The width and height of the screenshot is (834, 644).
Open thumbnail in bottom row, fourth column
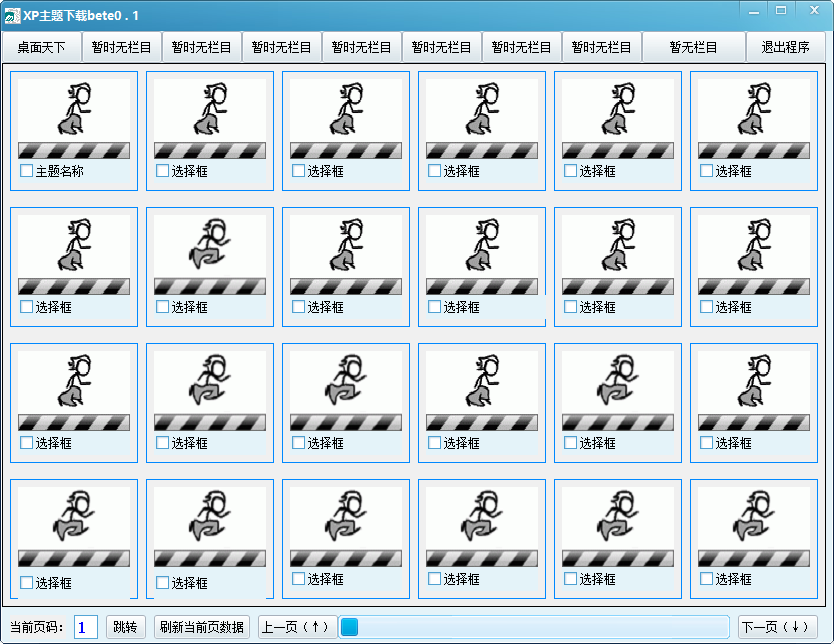(x=482, y=527)
